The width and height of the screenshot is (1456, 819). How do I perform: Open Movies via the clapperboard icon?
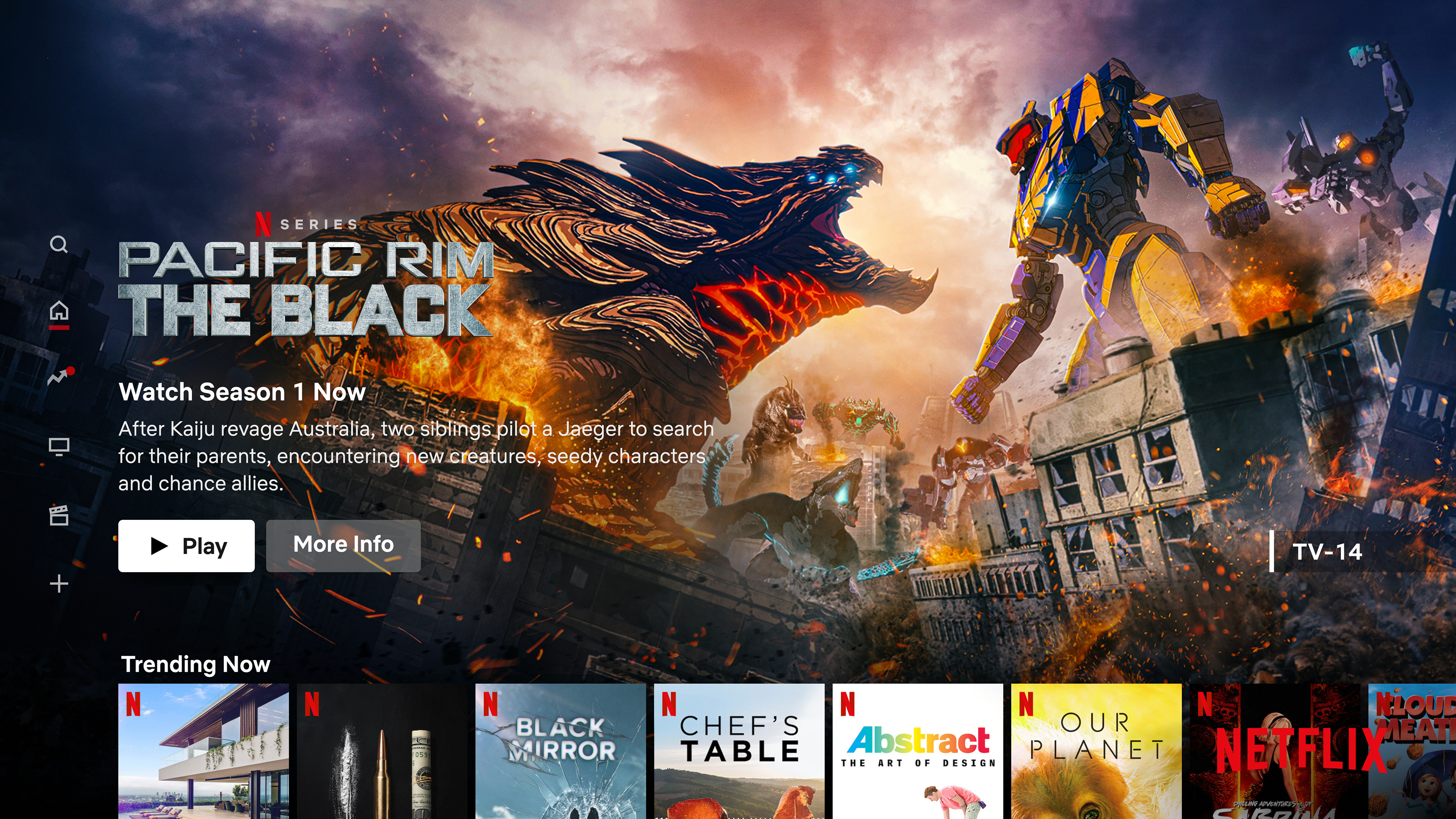(x=59, y=515)
